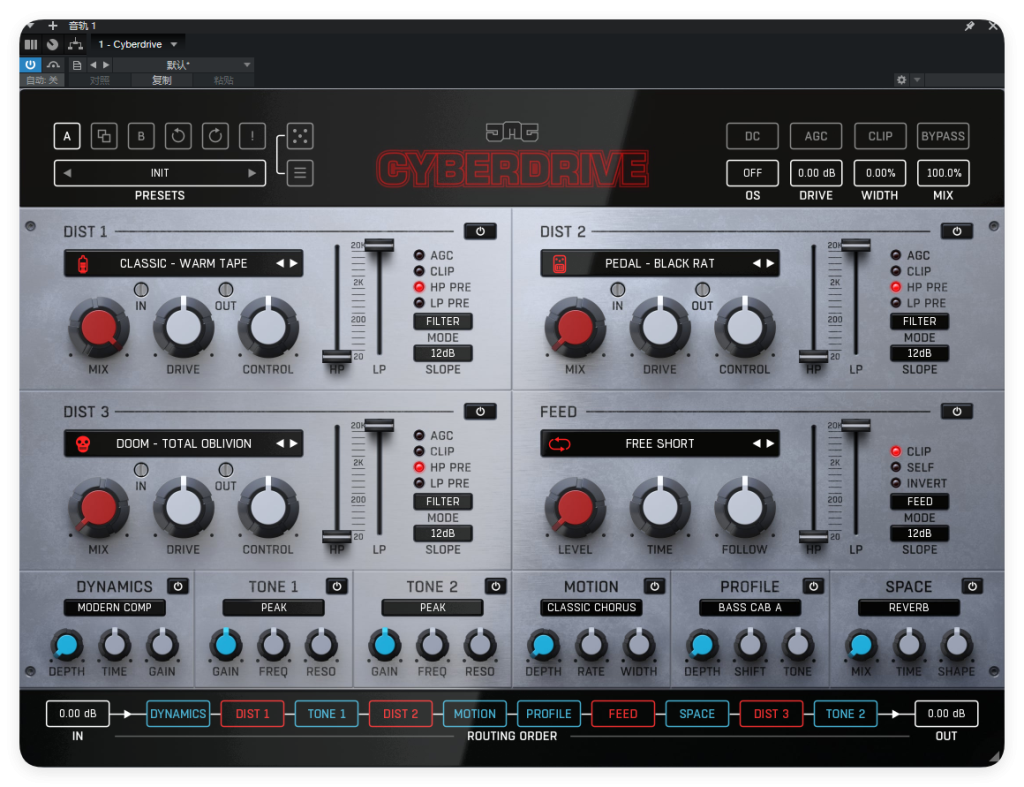
Task: Open the Cyberdrive plugin selector dropdown
Action: click(x=138, y=44)
